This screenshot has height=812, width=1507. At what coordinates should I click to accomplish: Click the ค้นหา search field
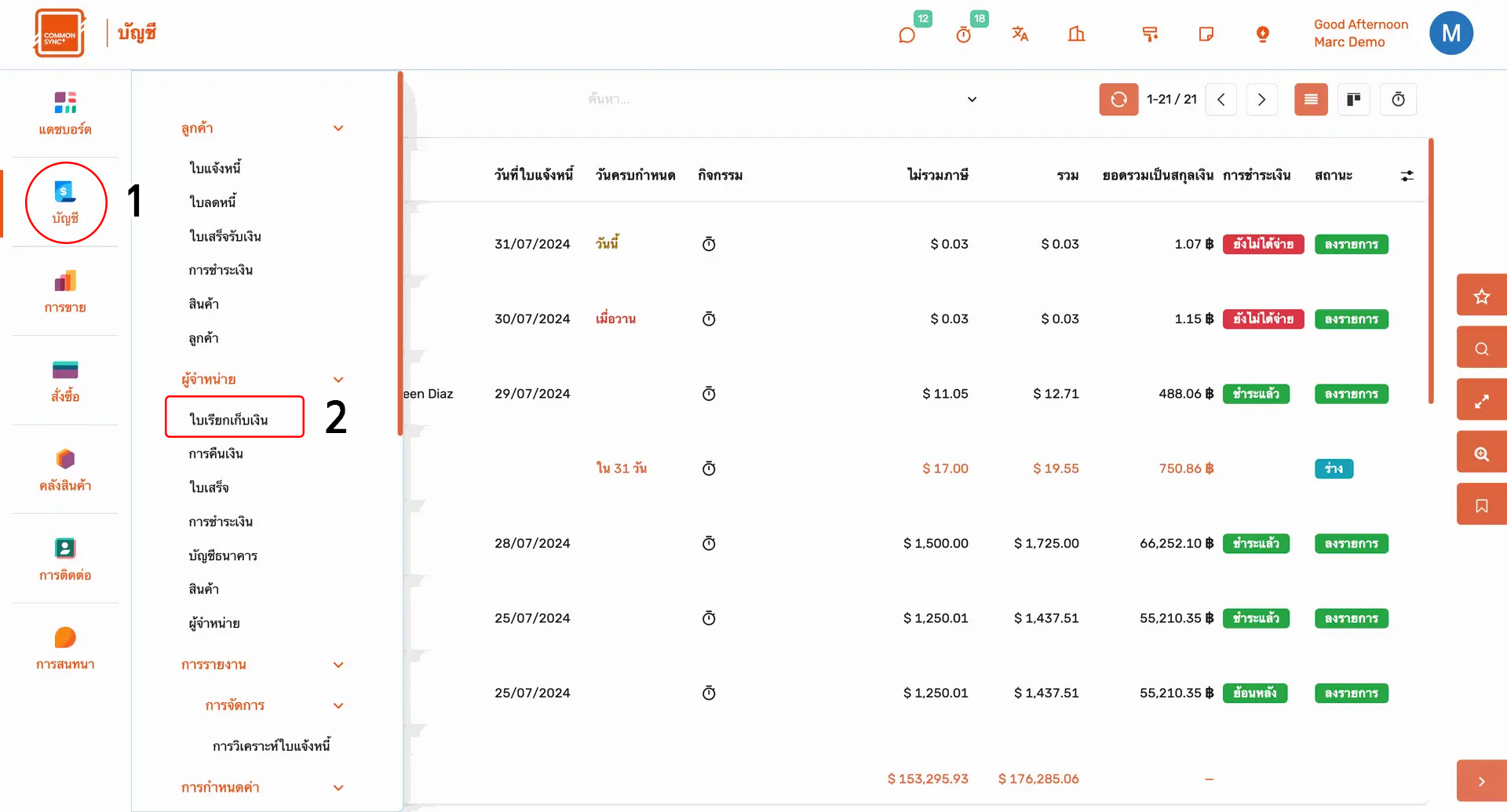pos(769,100)
